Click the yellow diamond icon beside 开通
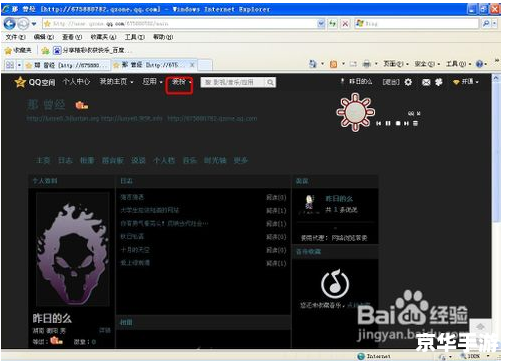 (x=456, y=82)
